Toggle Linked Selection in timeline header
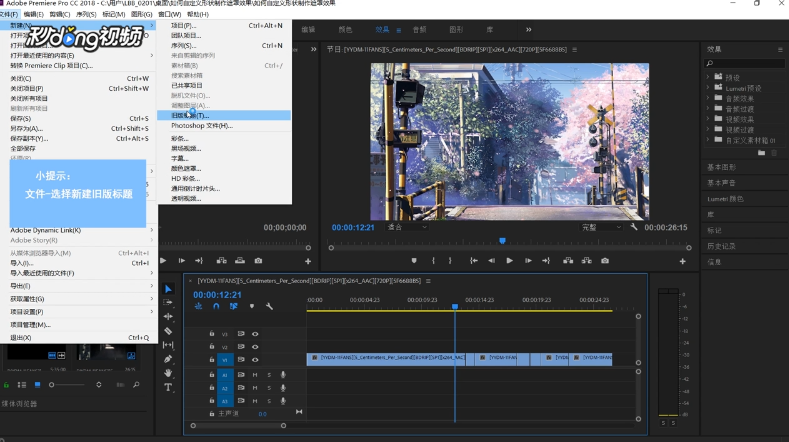 point(233,306)
